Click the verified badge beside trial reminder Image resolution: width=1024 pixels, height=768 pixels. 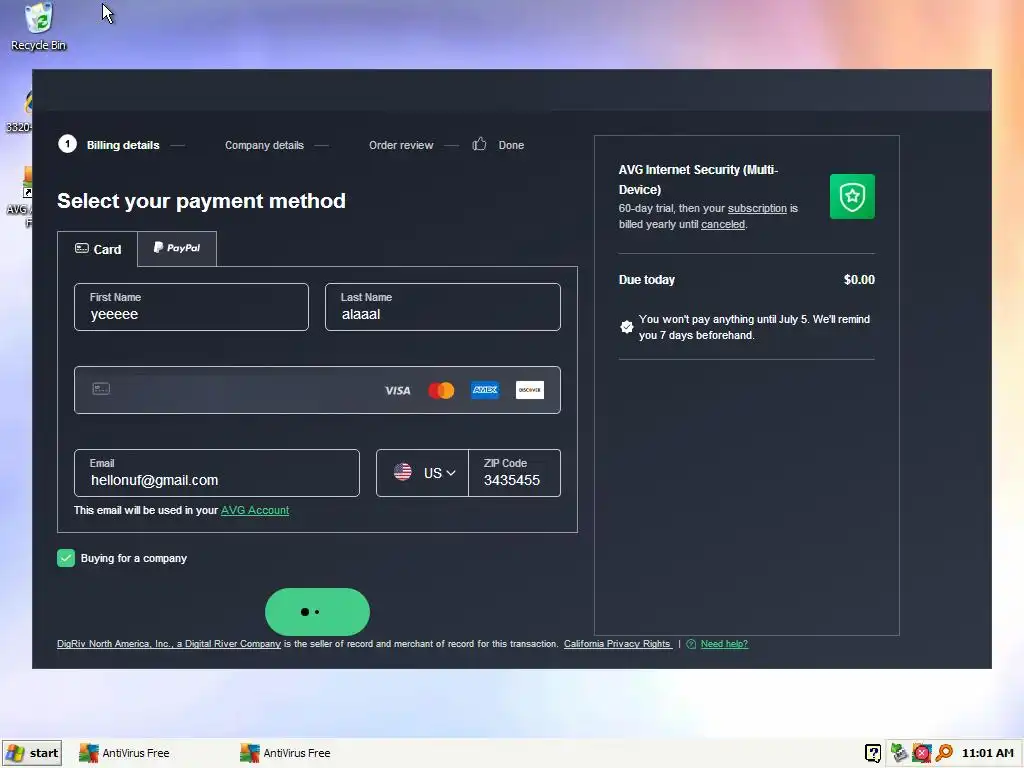(x=626, y=327)
